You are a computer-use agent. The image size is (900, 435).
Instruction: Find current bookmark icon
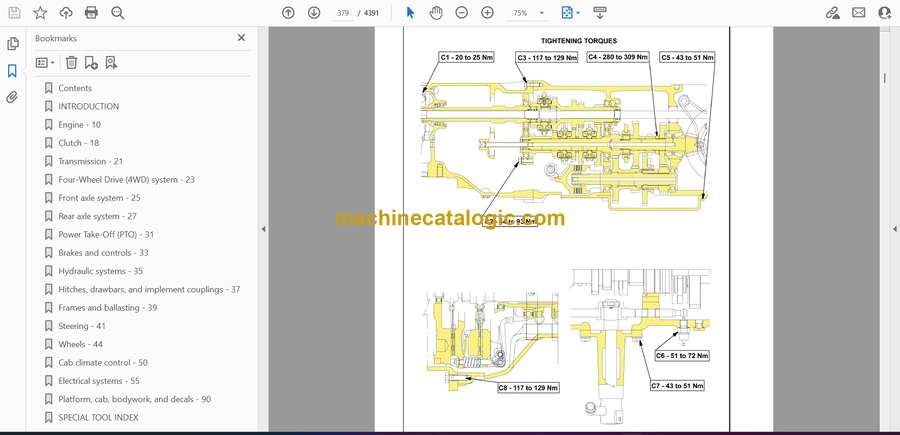coord(111,63)
